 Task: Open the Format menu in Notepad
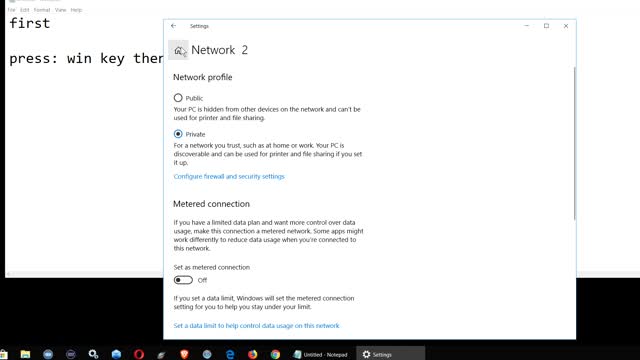pyautogui.click(x=42, y=10)
